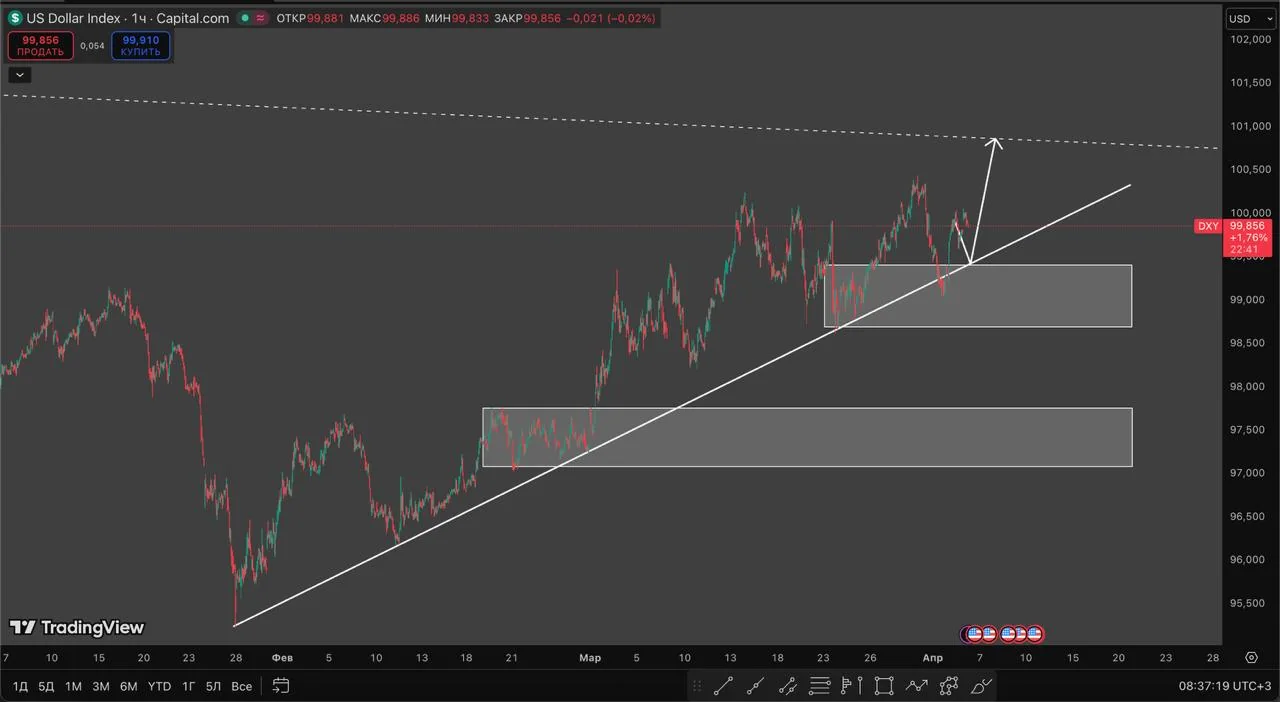This screenshot has height=702, width=1280.
Task: Click the economic events flags on the chart
Action: pyautogui.click(x=1003, y=634)
